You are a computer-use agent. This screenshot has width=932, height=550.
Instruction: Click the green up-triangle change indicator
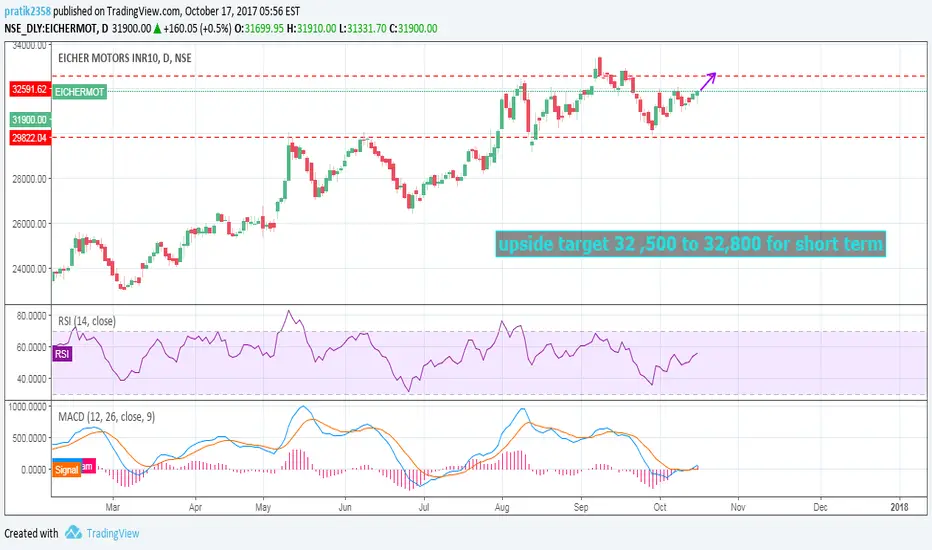pos(158,29)
